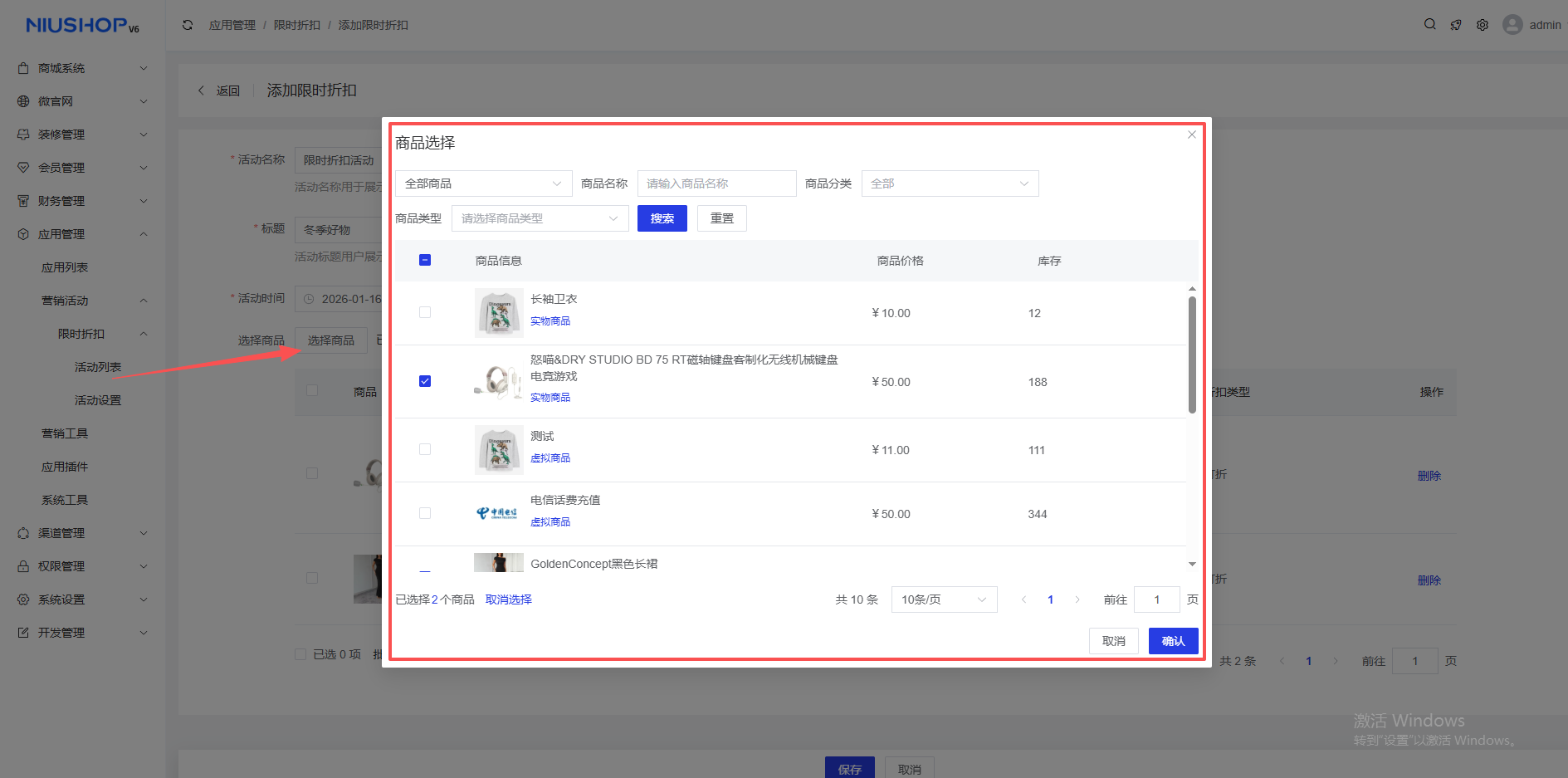The image size is (1568, 778).
Task: Click the 商品名称 input field
Action: (x=716, y=183)
